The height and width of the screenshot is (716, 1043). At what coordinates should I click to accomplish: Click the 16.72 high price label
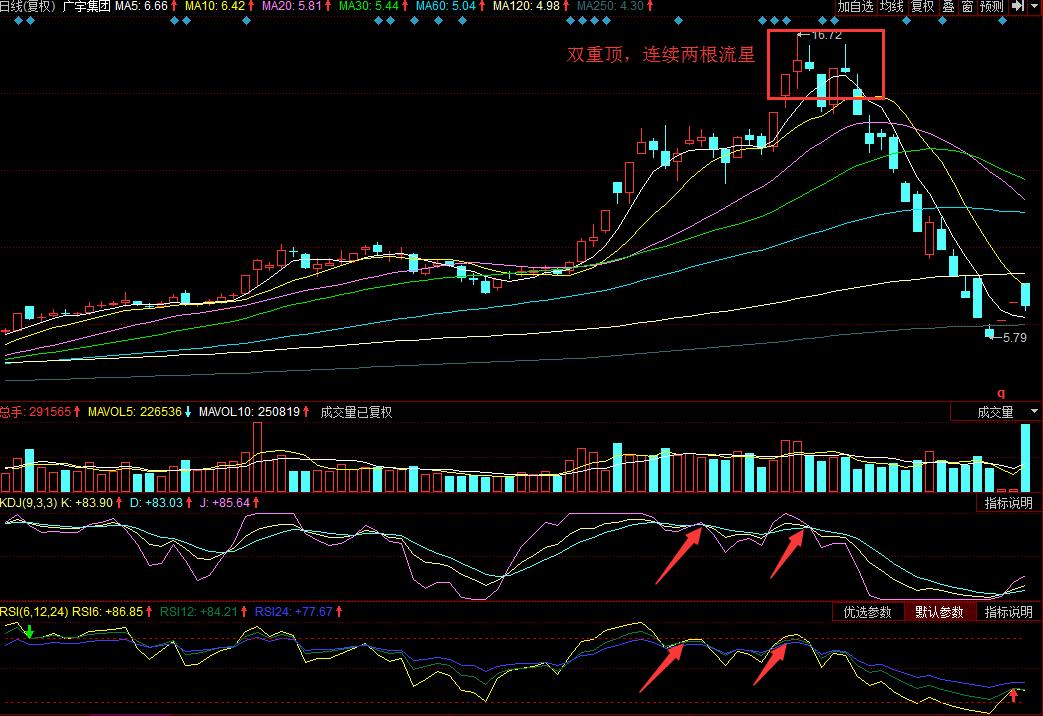(823, 35)
